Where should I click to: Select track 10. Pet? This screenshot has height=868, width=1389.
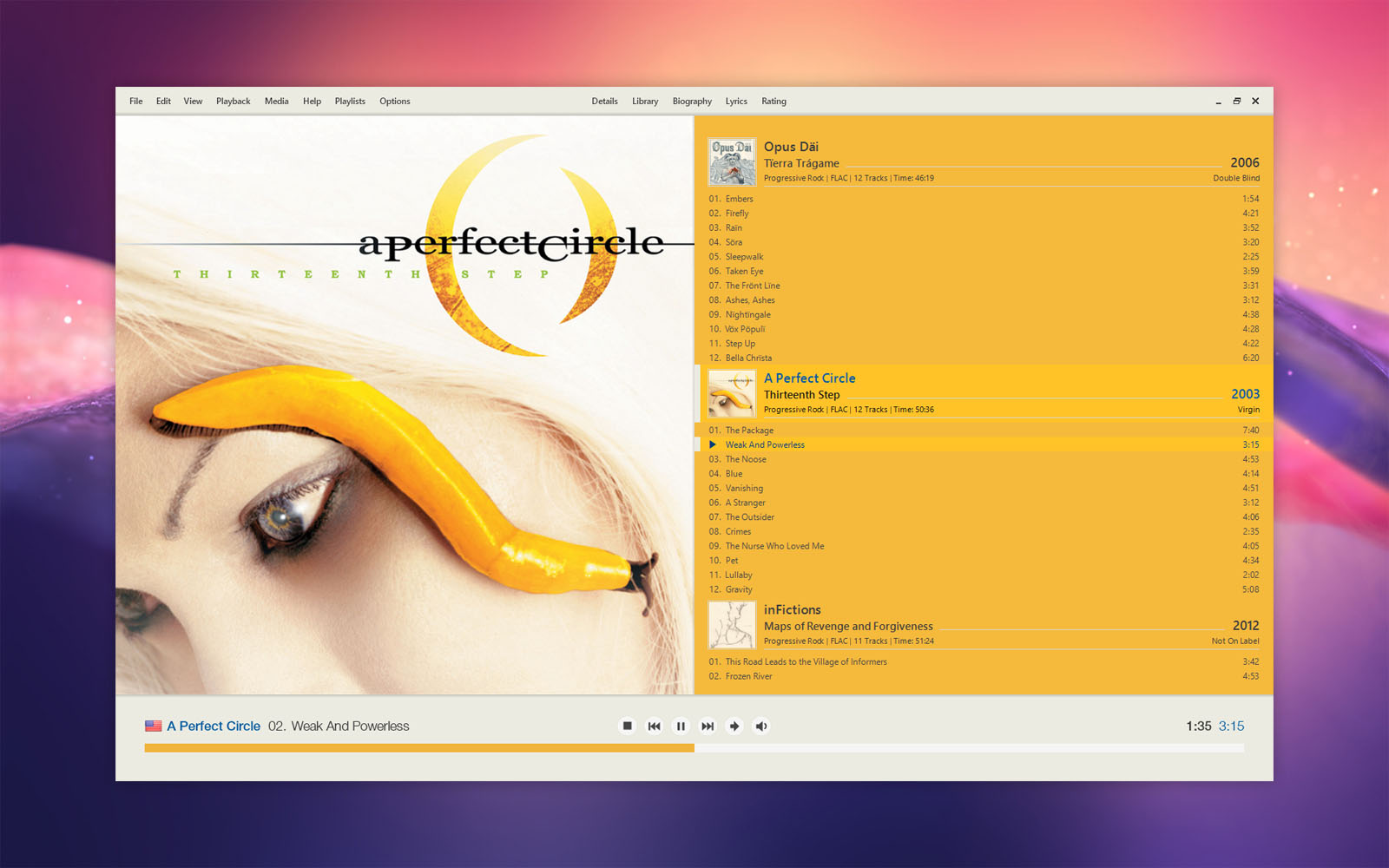coord(984,560)
